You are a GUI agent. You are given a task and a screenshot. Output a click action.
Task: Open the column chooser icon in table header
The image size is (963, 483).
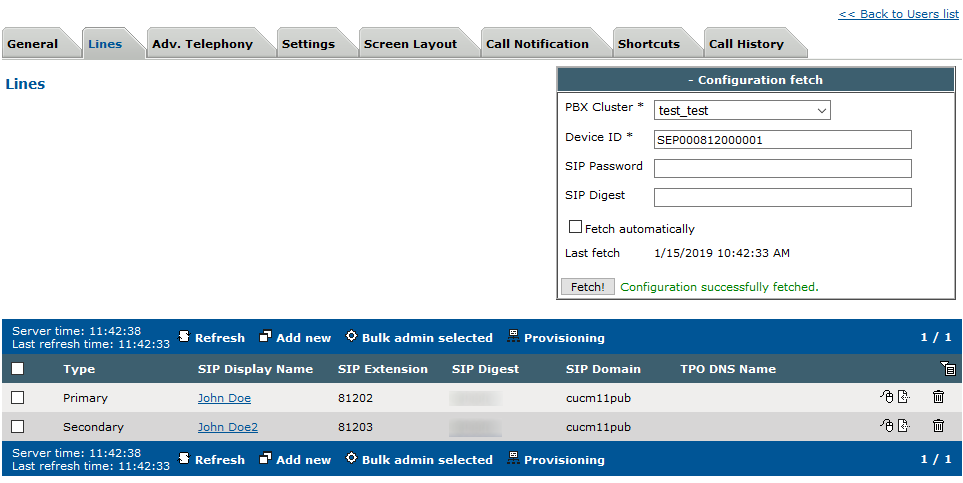[x=948, y=368]
